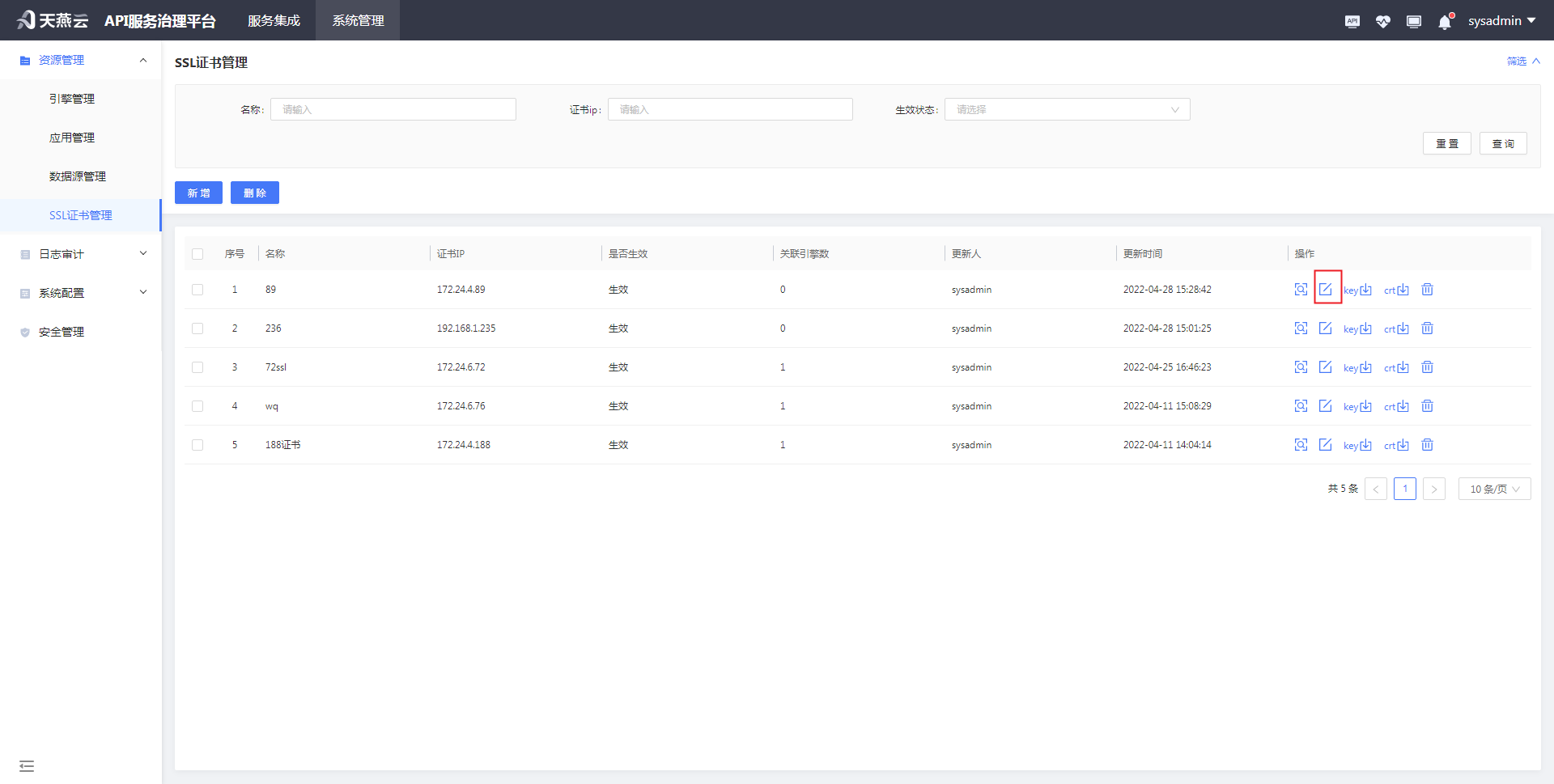The image size is (1554, 784).
Task: Open the 生效状态 dropdown
Action: pyautogui.click(x=1067, y=110)
